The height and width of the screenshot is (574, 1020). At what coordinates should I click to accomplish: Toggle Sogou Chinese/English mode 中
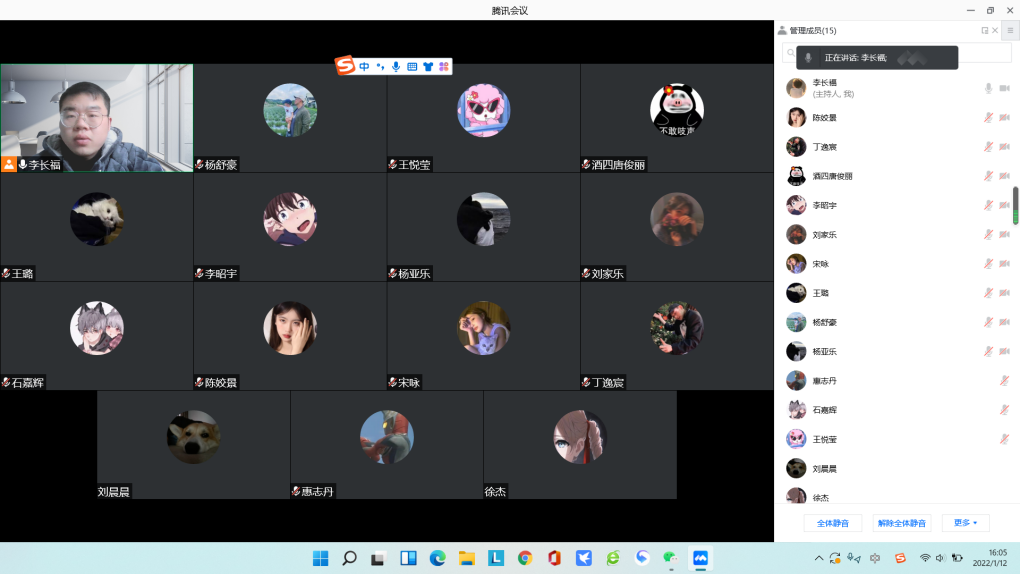(365, 67)
